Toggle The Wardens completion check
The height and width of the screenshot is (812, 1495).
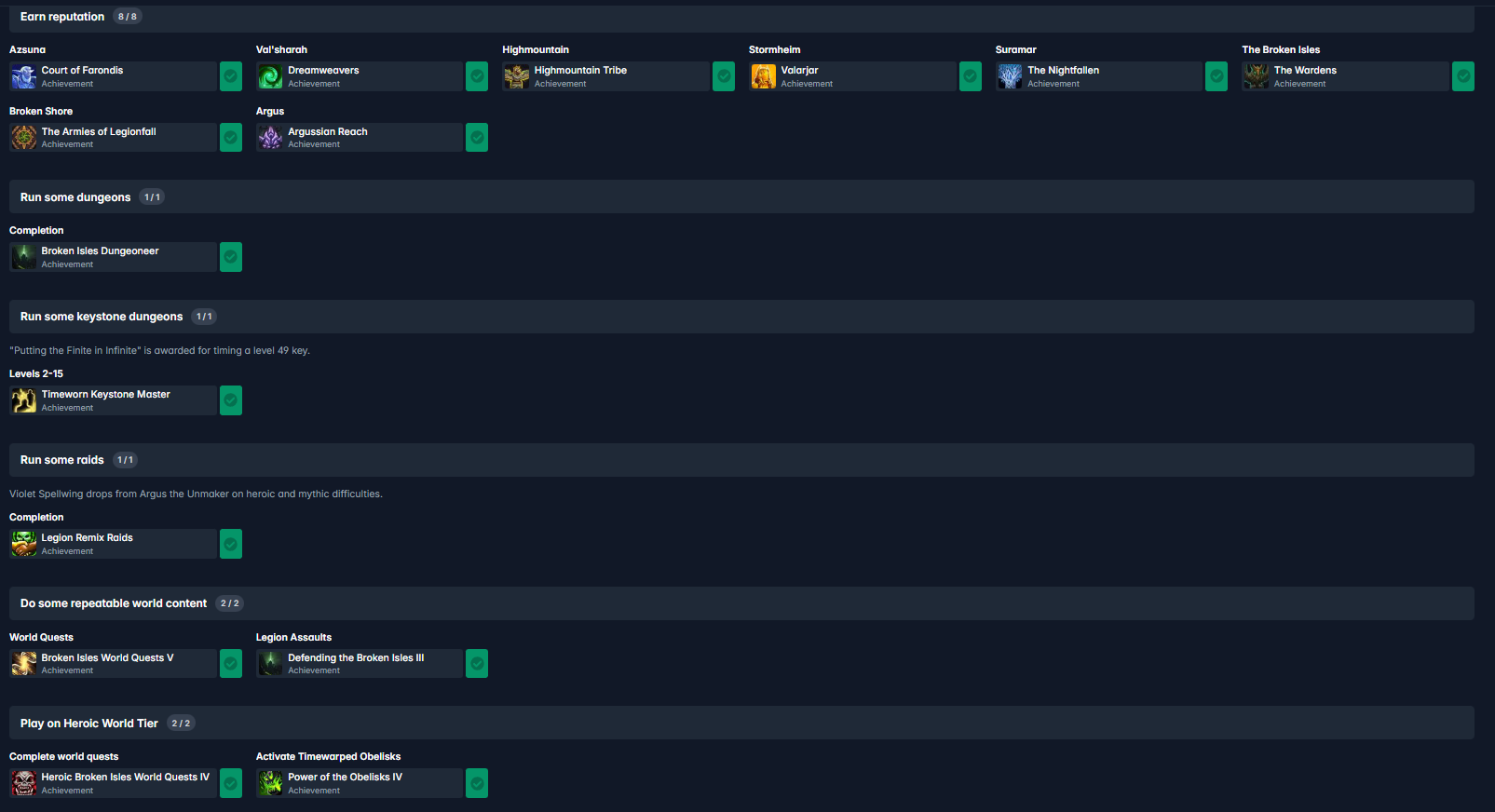[x=1463, y=76]
